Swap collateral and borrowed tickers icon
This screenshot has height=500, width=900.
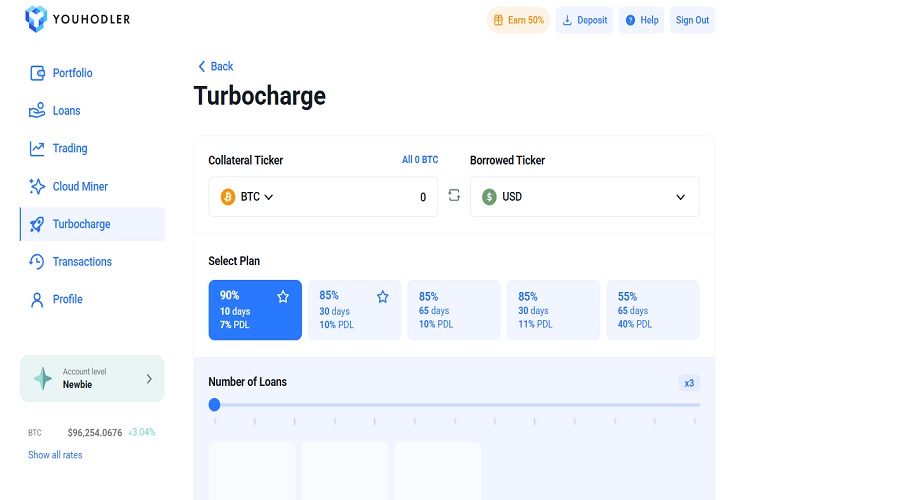tap(454, 195)
